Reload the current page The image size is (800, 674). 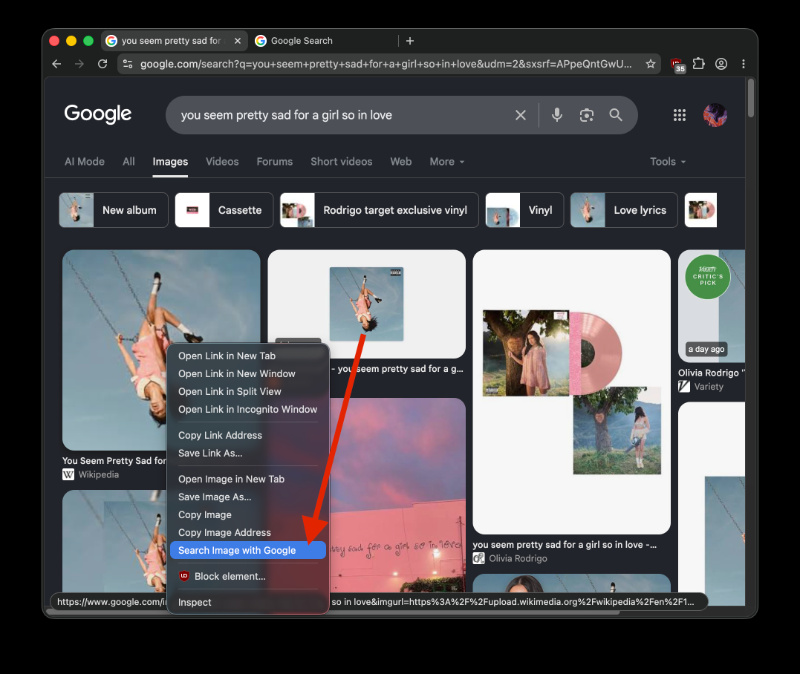coord(103,64)
